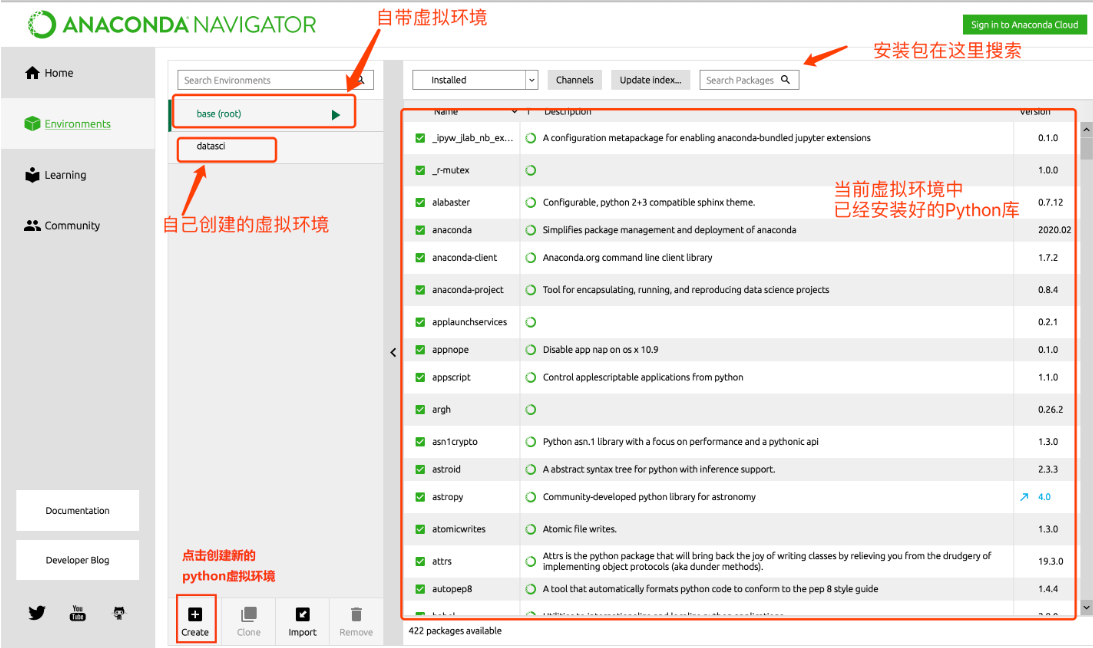The image size is (1093, 648).
Task: Toggle the autopep8 package checkbox
Action: (420, 588)
